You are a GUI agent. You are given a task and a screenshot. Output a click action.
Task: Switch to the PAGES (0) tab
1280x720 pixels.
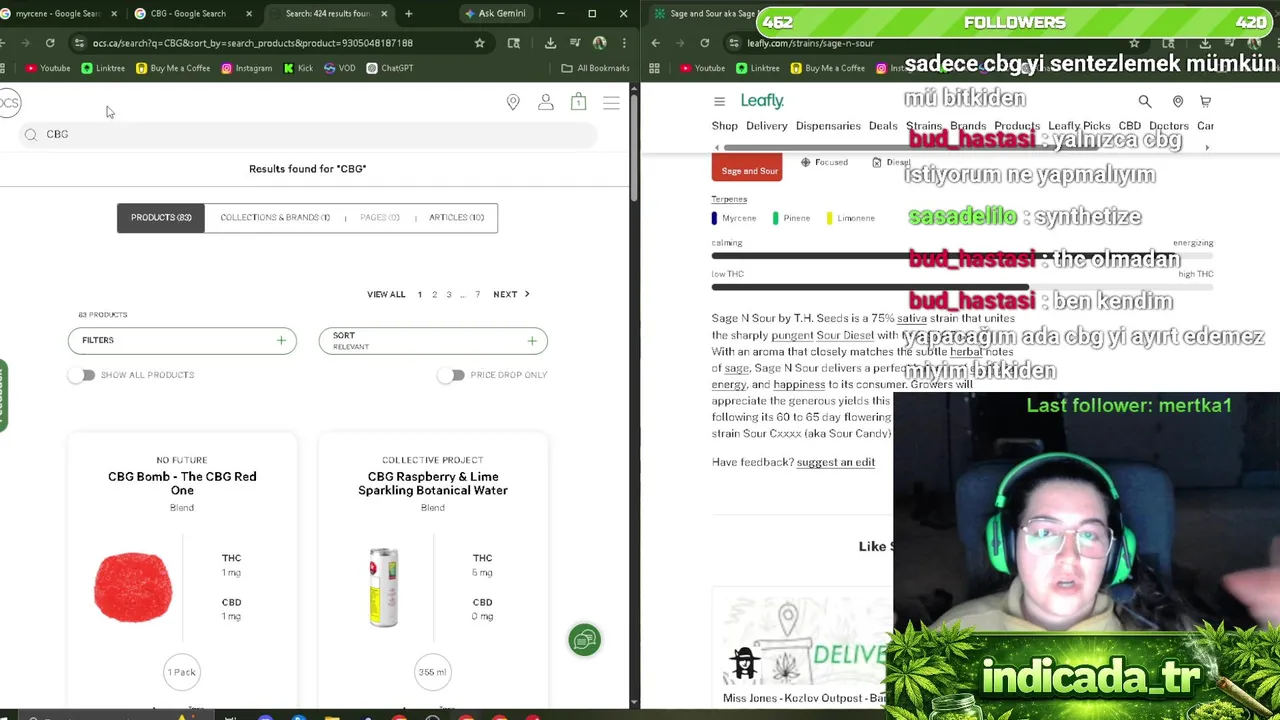click(x=380, y=217)
